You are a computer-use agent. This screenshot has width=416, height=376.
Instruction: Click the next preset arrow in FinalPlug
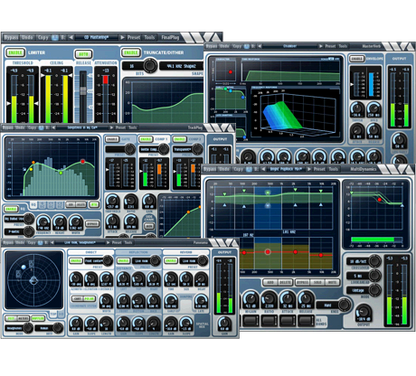coord(122,38)
